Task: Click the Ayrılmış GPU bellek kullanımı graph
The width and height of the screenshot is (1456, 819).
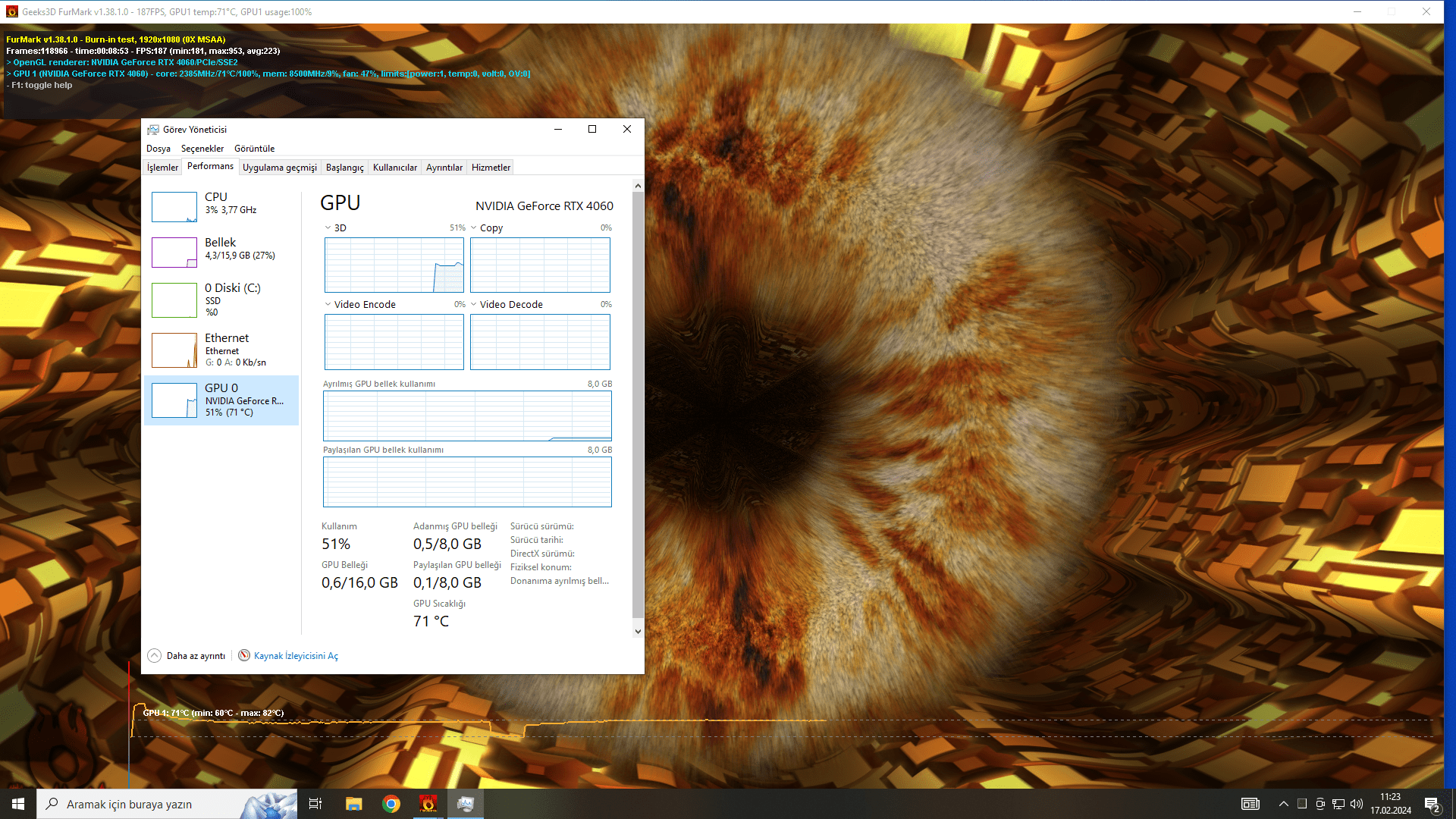Action: (467, 416)
